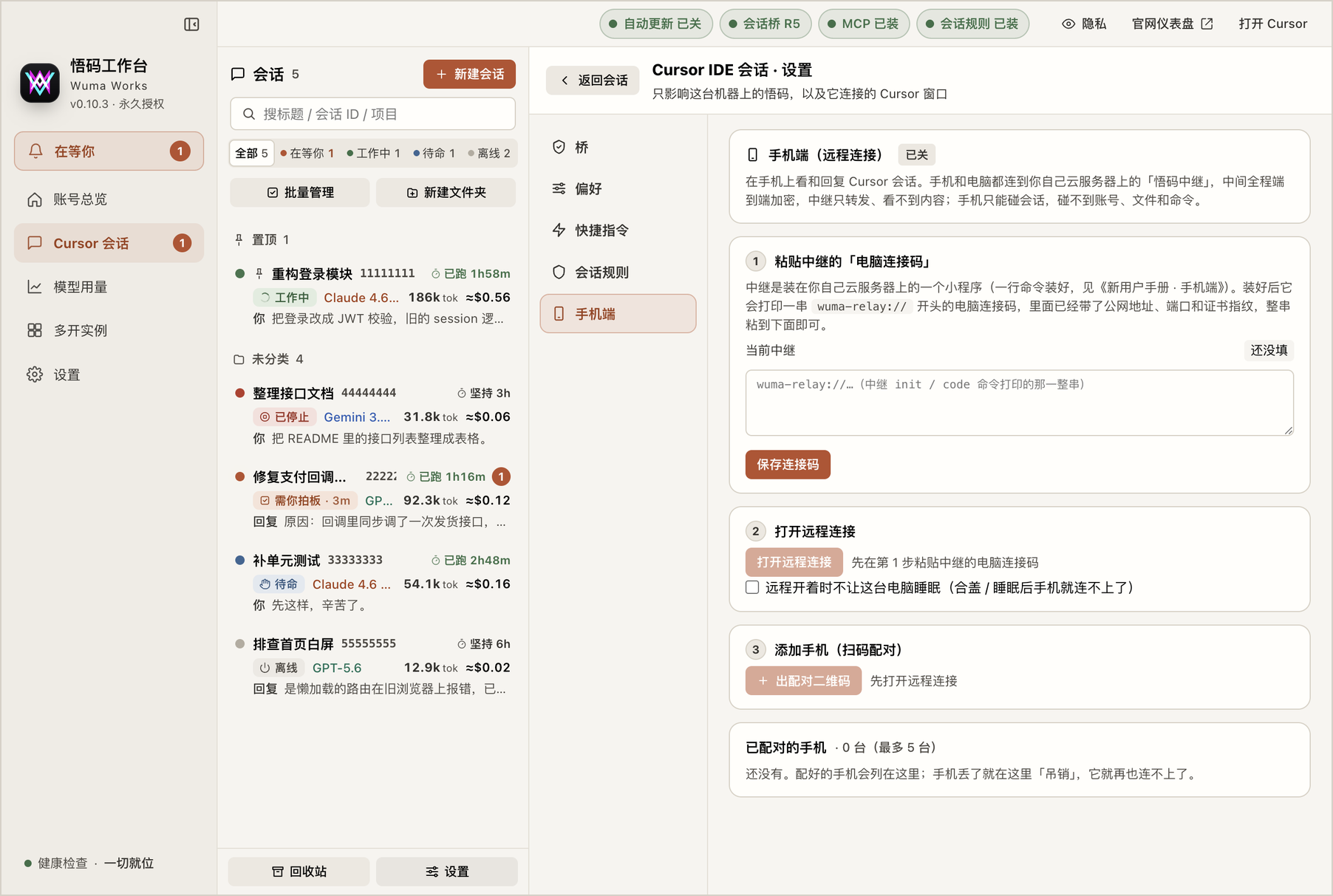The width and height of the screenshot is (1333, 896).
Task: Open the 会话规则 settings tab
Action: click(618, 272)
